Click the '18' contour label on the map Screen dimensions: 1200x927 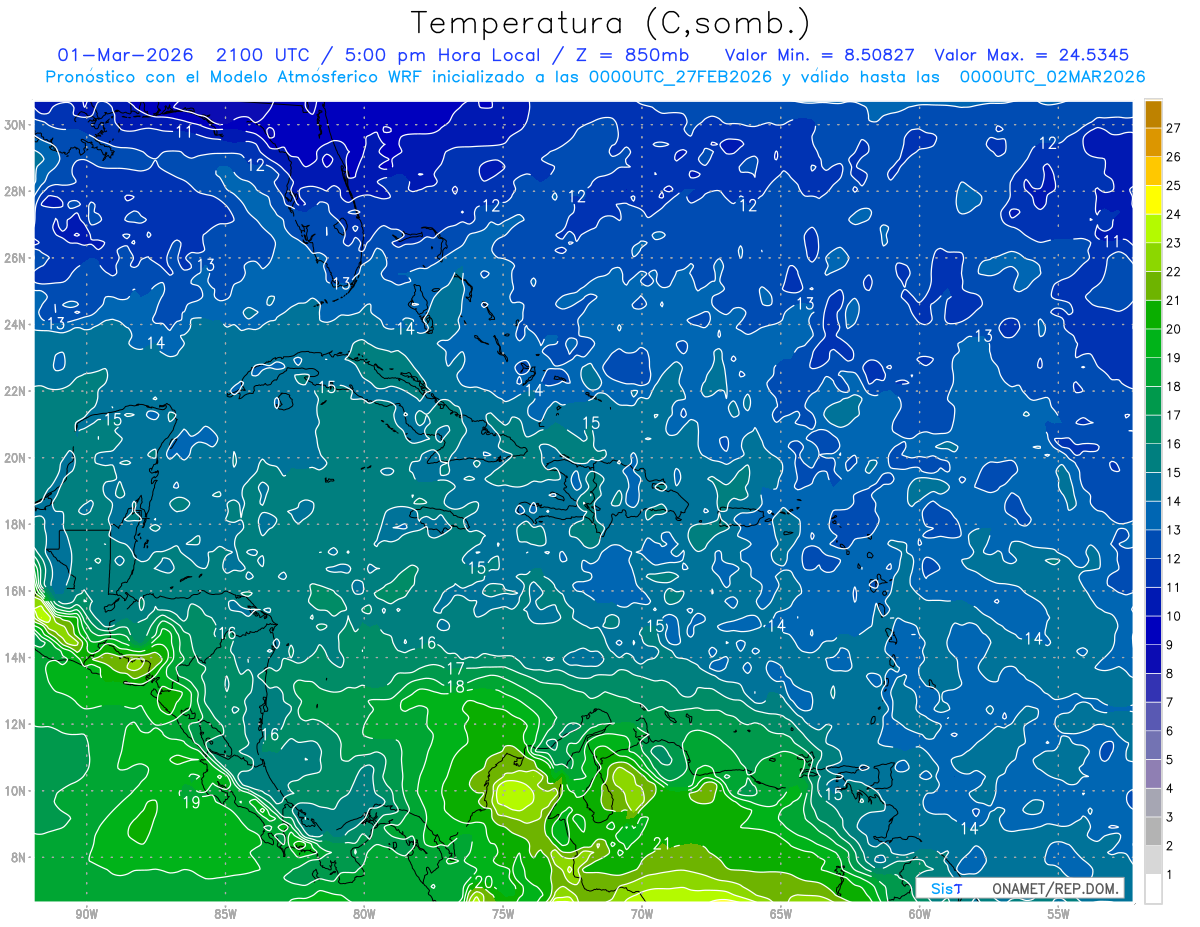pyautogui.click(x=456, y=687)
